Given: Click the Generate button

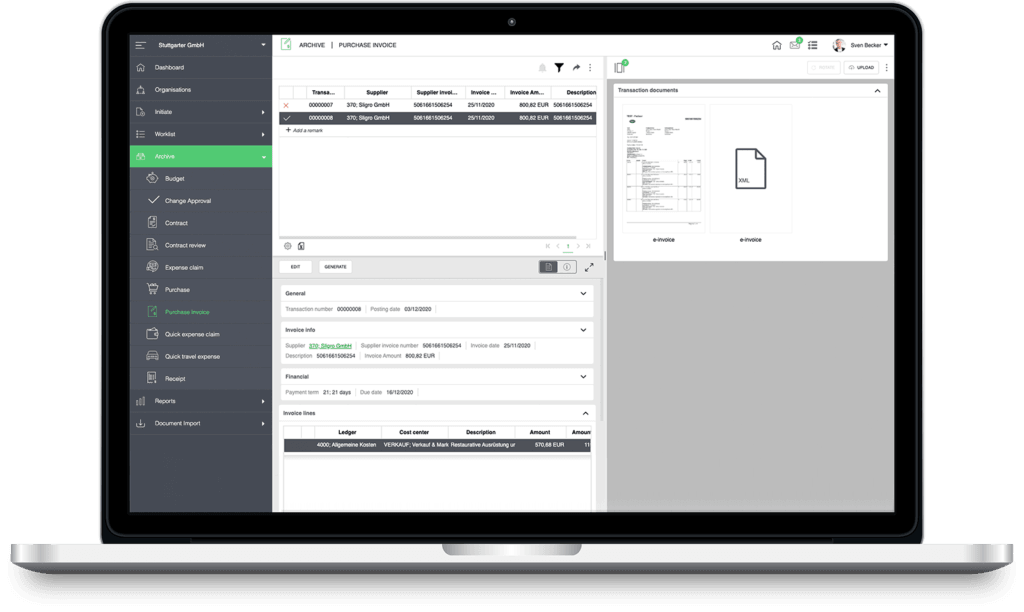Looking at the screenshot, I should (x=335, y=267).
